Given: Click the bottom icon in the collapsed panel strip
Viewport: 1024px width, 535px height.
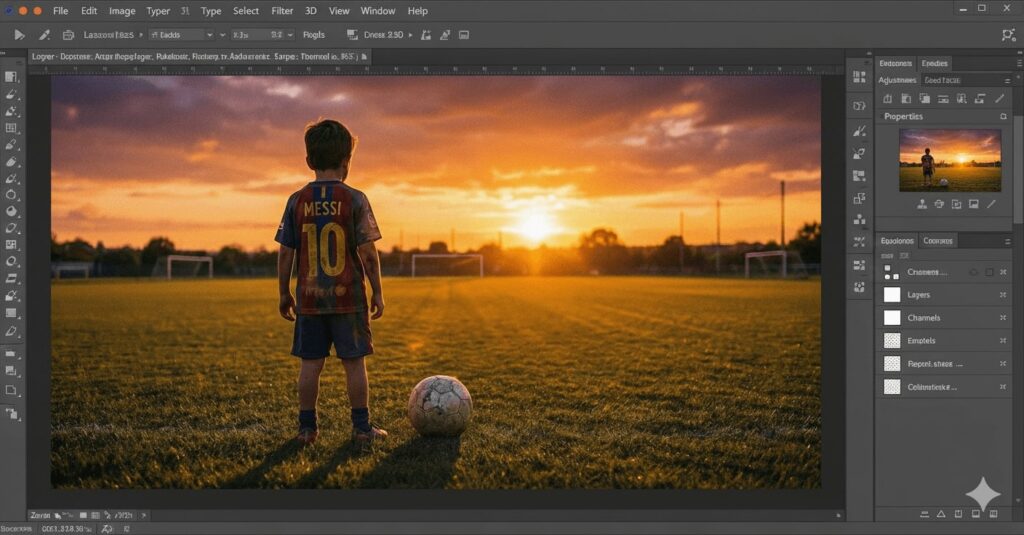Looking at the screenshot, I should pyautogui.click(x=859, y=287).
